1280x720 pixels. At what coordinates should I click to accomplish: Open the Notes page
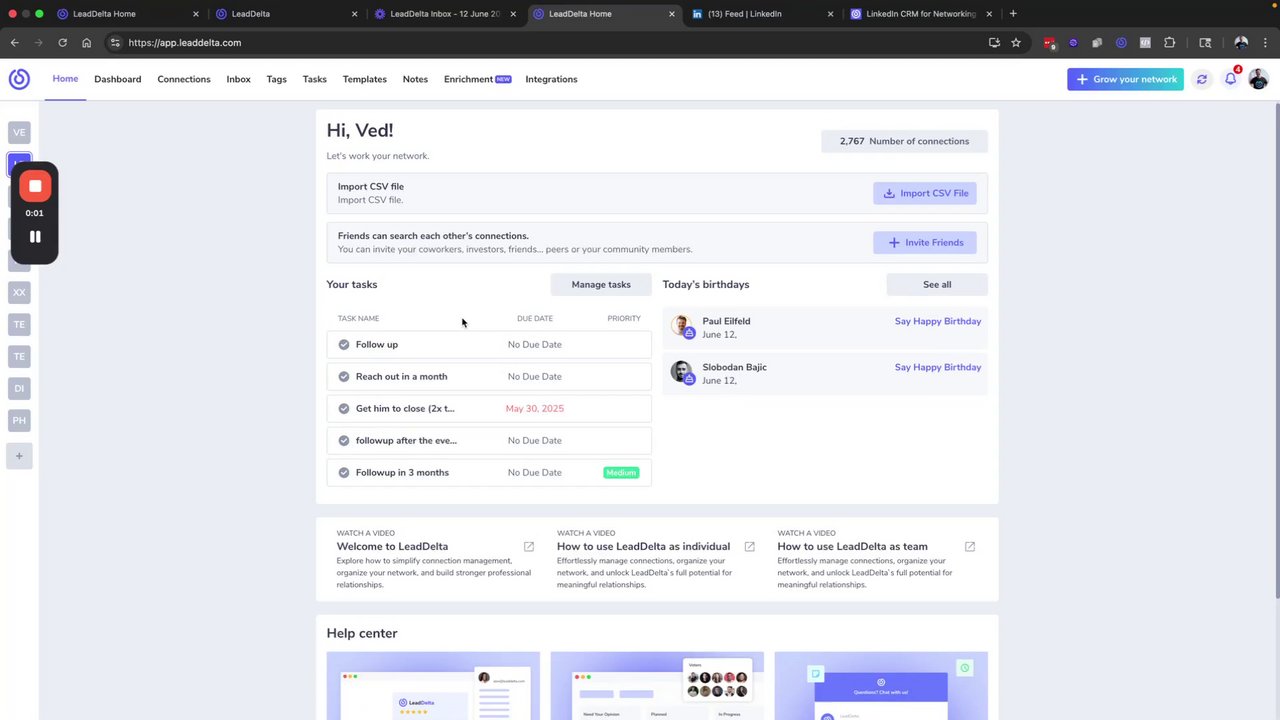415,79
